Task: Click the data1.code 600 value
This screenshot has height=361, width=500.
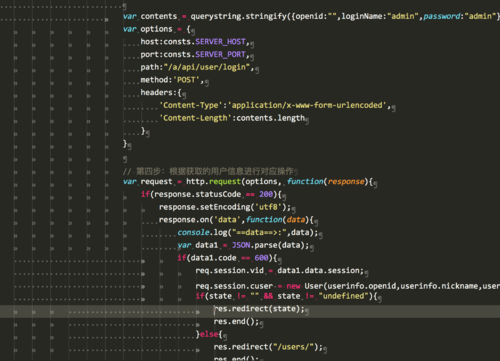Action: pos(261,258)
